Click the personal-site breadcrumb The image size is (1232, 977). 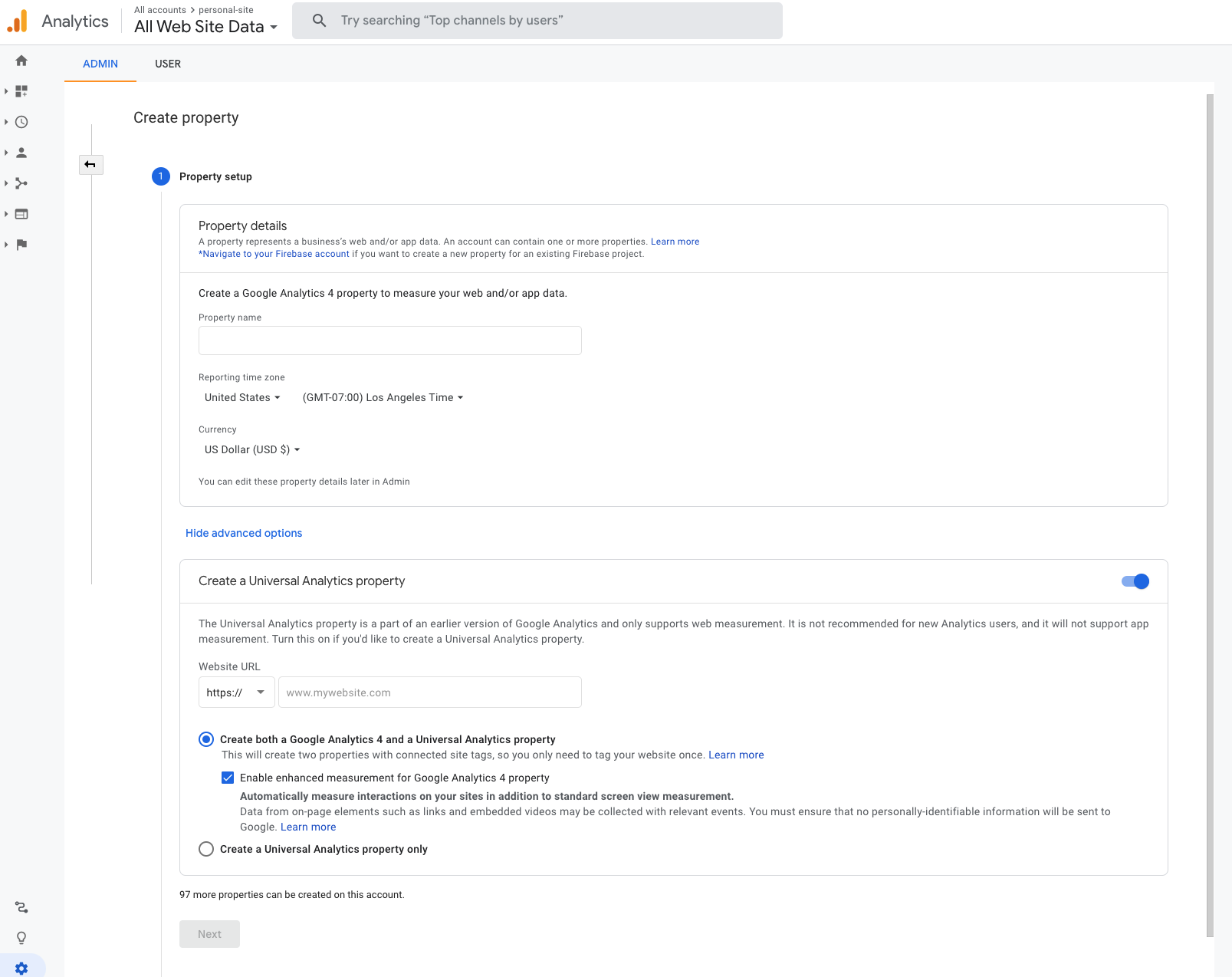pyautogui.click(x=226, y=10)
